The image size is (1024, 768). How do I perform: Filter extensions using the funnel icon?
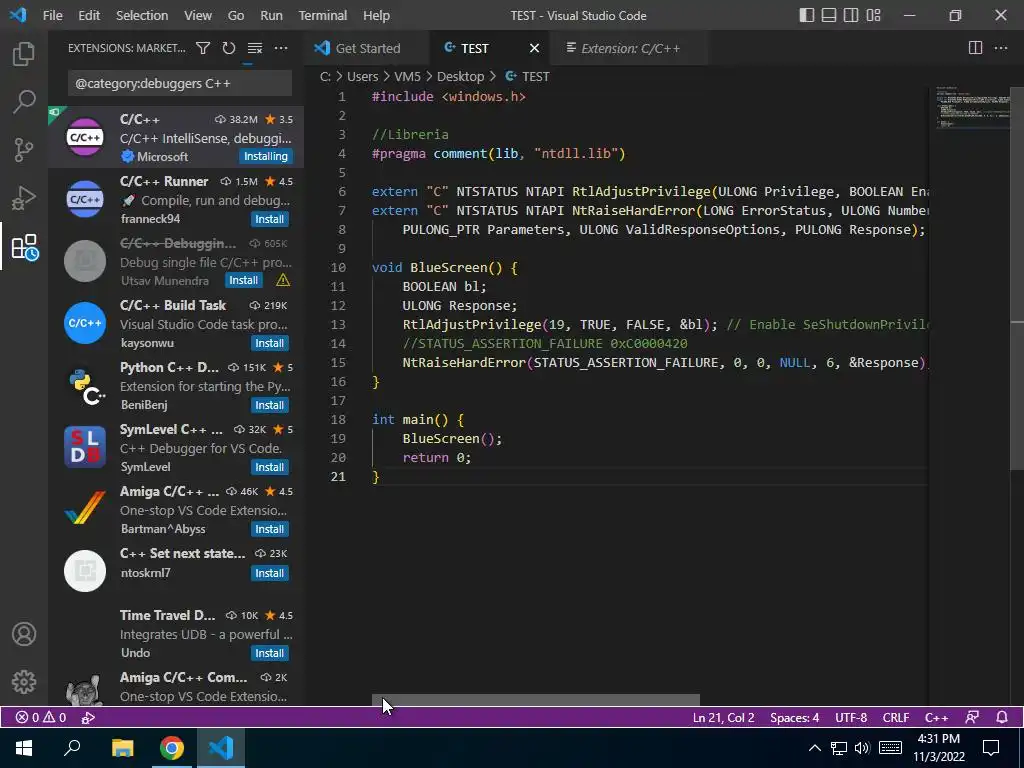pos(203,48)
